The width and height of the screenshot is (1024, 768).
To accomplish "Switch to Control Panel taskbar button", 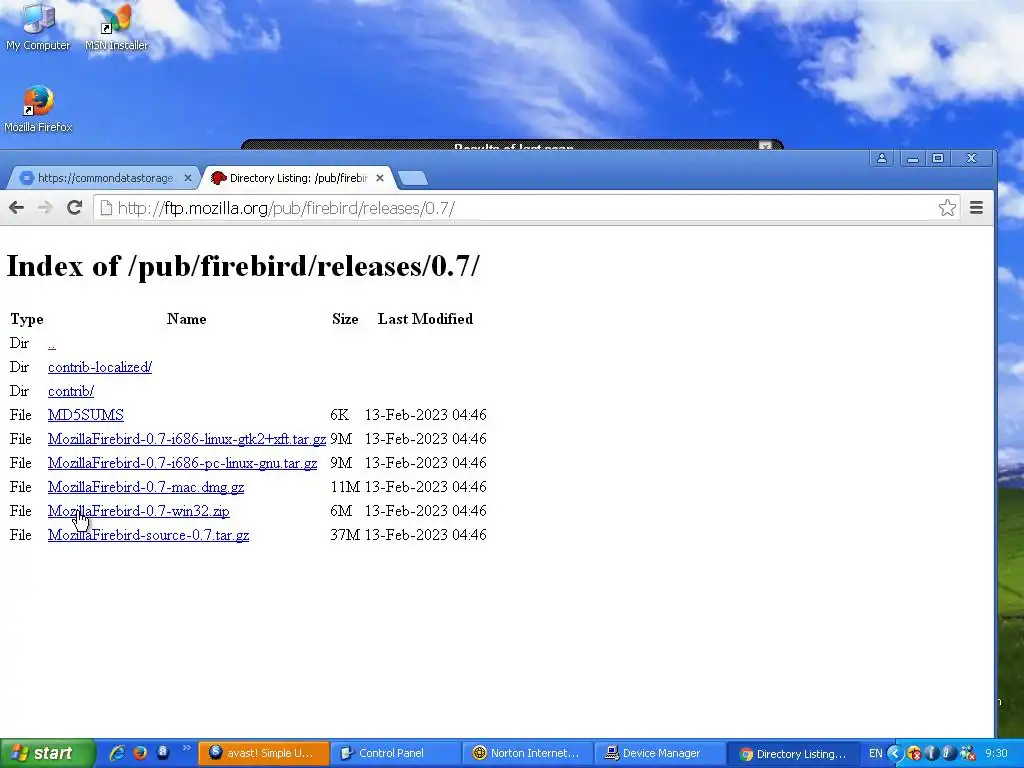I will (x=394, y=753).
